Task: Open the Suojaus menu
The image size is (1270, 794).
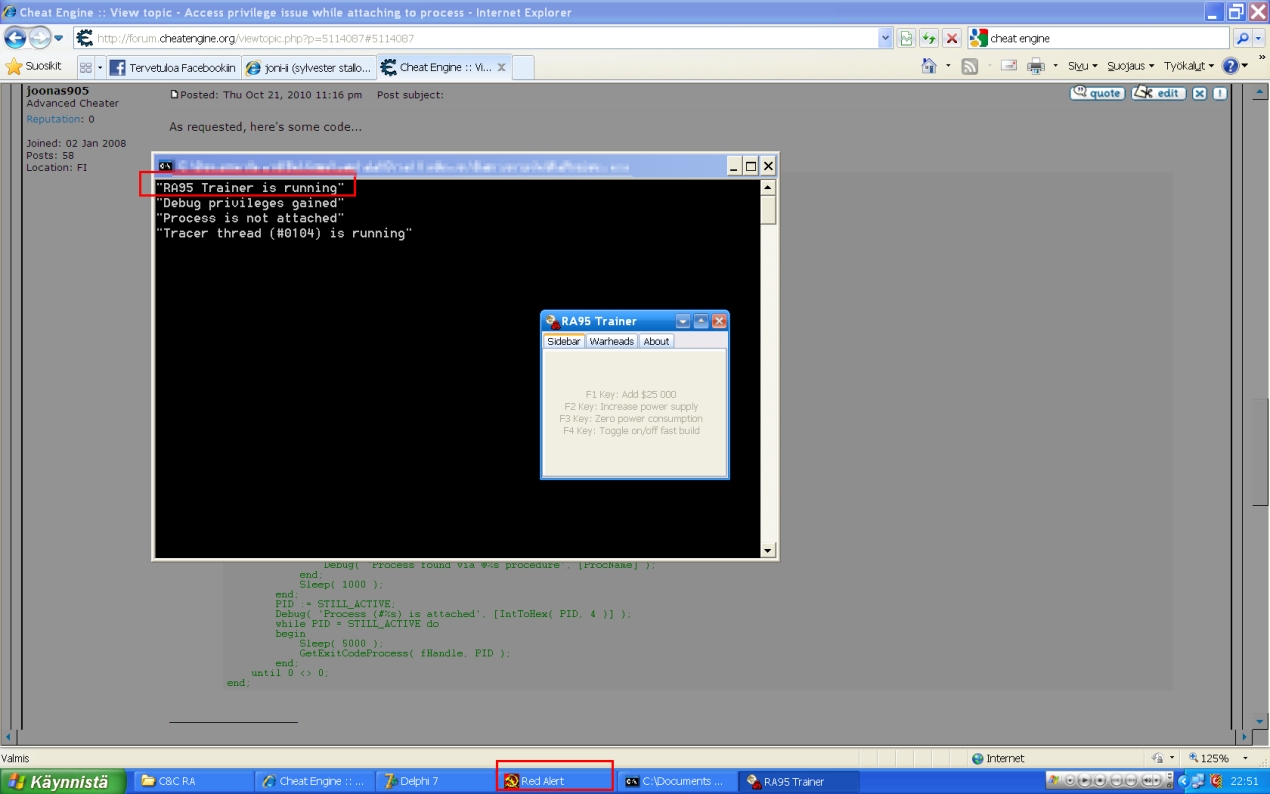Action: pos(1130,66)
